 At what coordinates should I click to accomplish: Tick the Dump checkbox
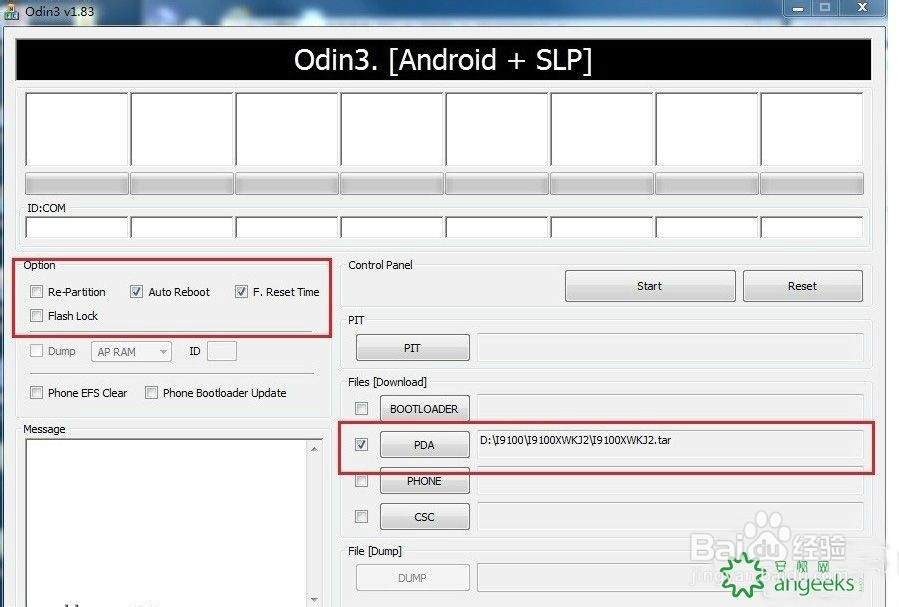(x=37, y=351)
